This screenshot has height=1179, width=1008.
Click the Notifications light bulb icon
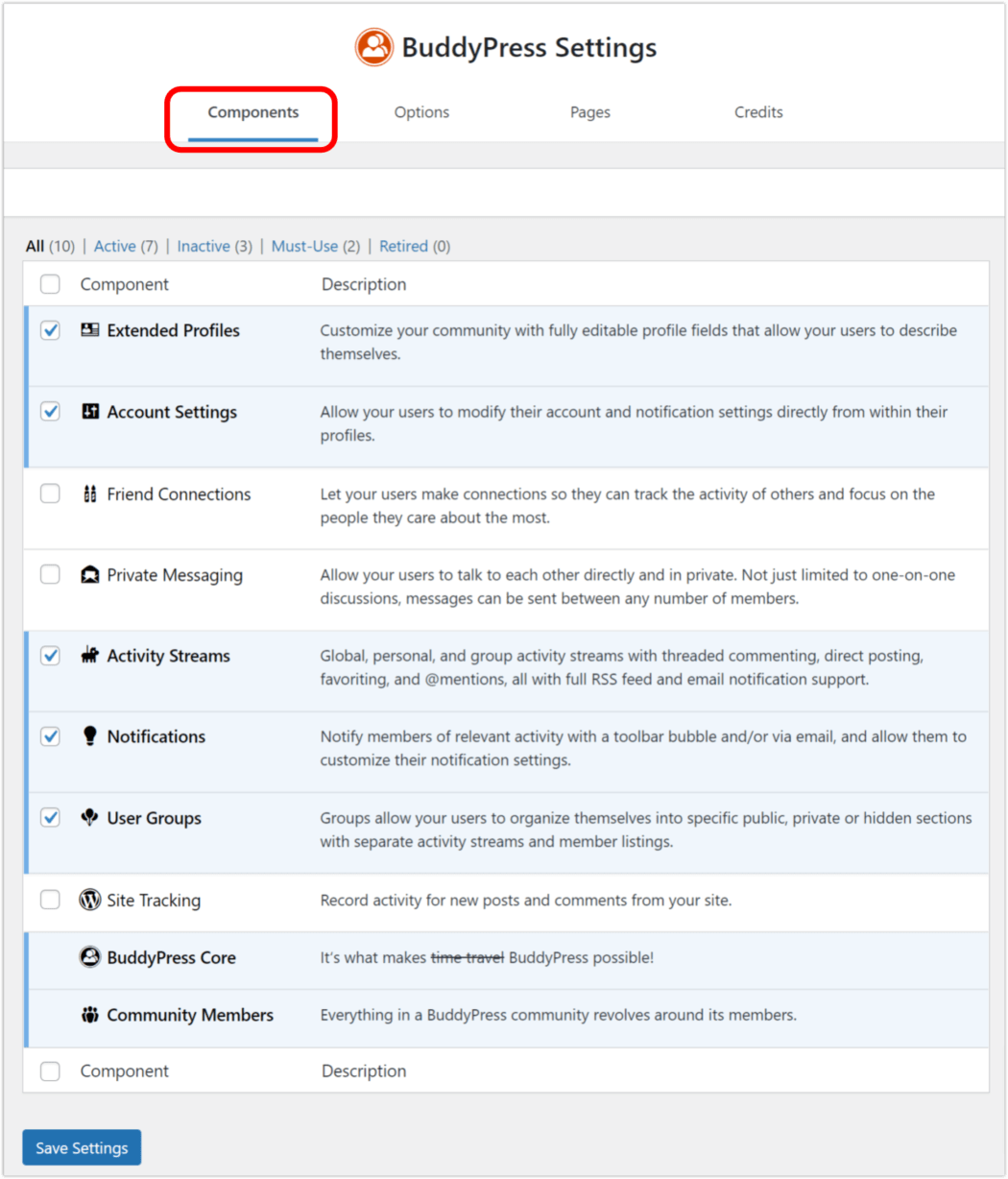90,736
